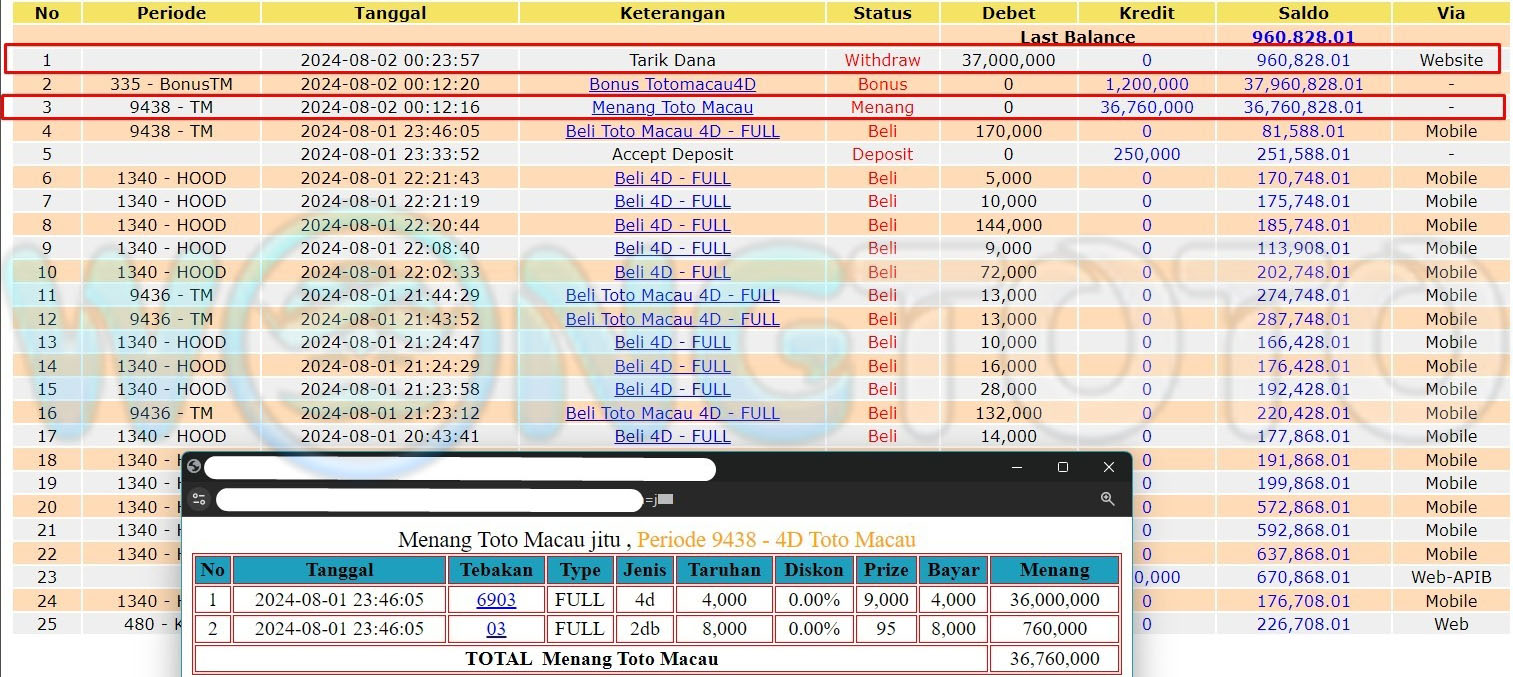The width and height of the screenshot is (1513, 677).
Task: Open Beli Toto Macau 4D link for row 4
Action: click(672, 131)
